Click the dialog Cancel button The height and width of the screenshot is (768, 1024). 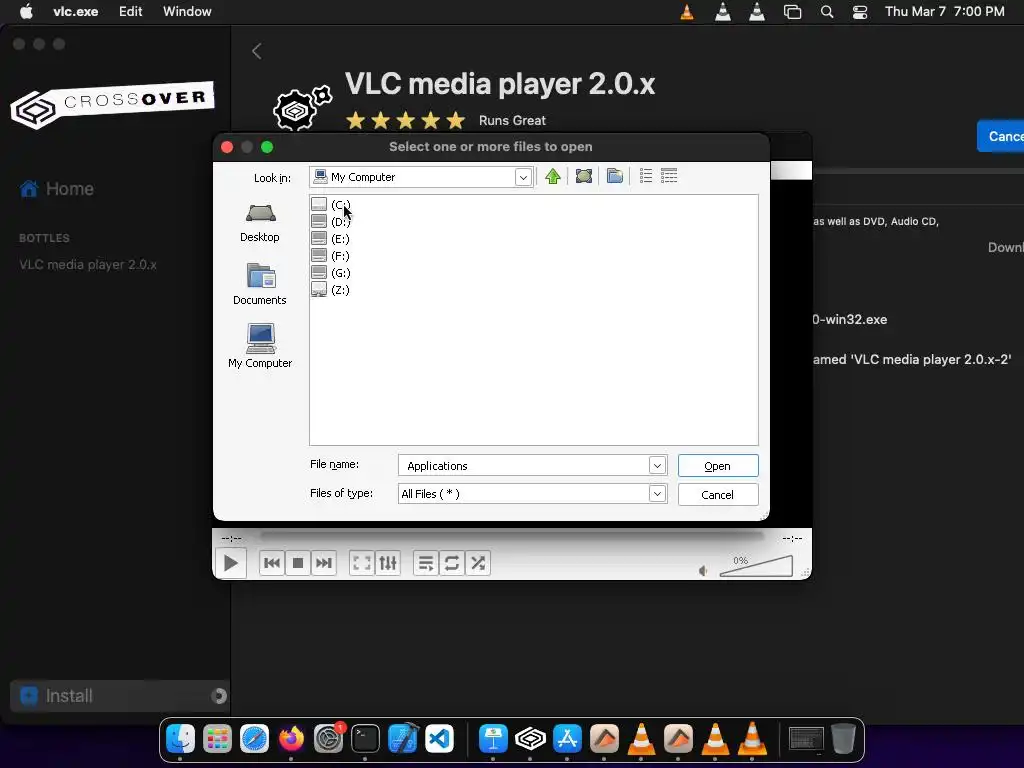tap(718, 494)
